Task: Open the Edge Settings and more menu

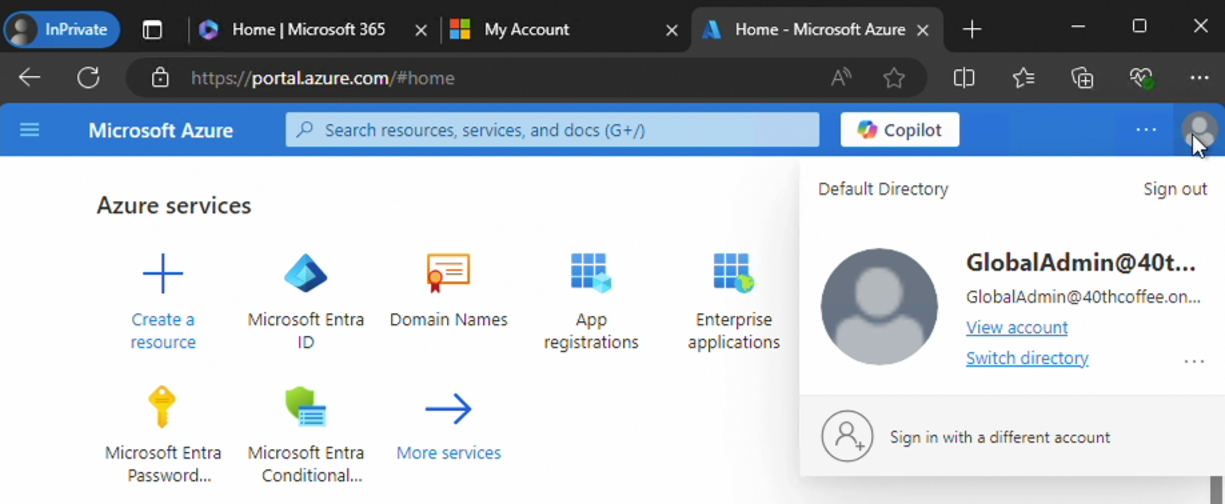Action: [1200, 78]
